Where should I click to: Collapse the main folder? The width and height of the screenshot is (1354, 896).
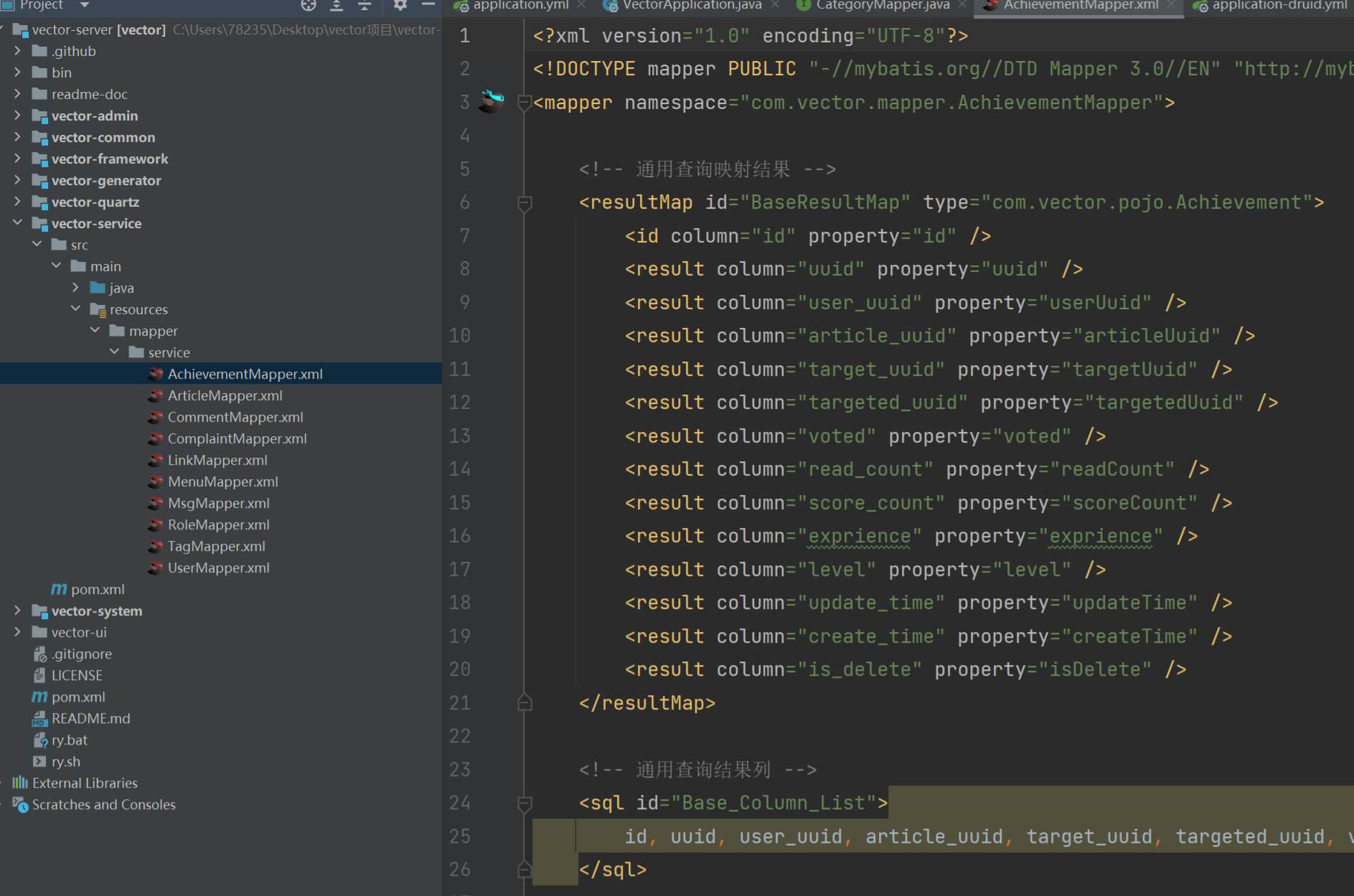pyautogui.click(x=57, y=266)
